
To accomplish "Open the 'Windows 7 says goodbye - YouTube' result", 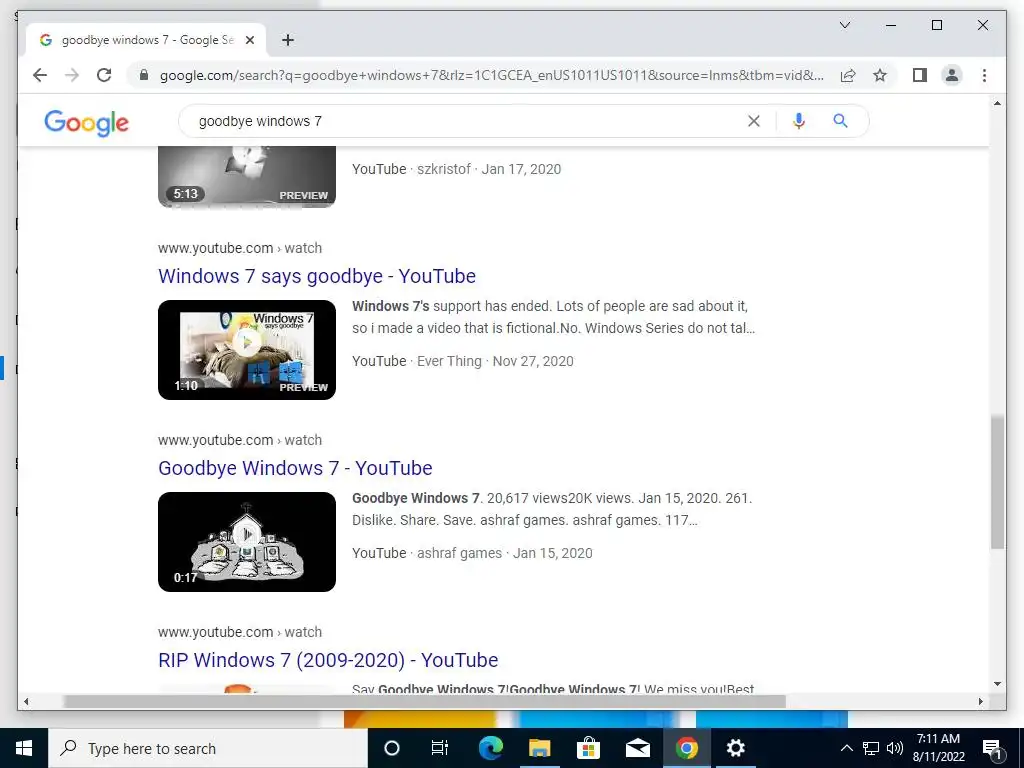I will coord(317,276).
